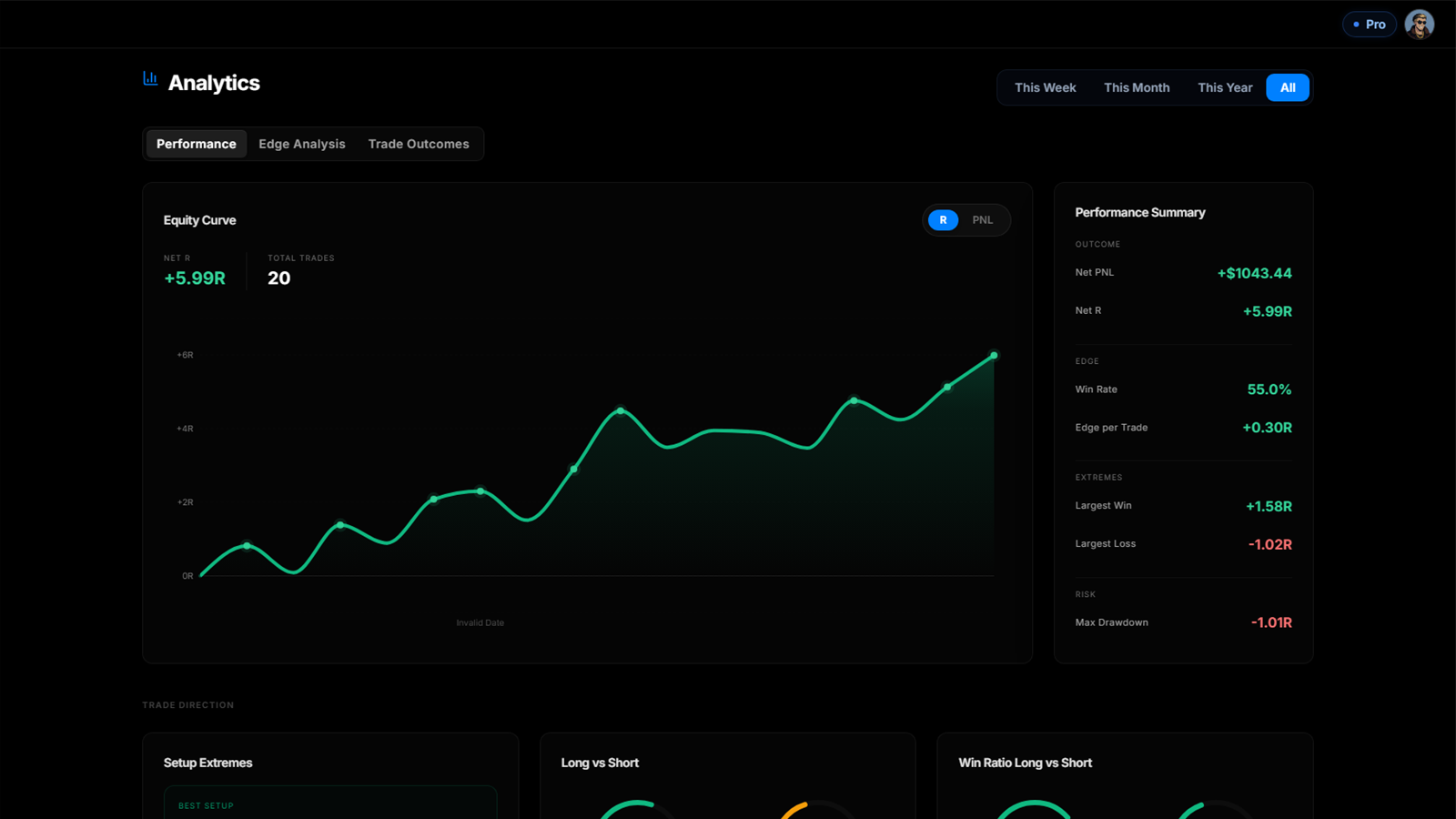
Task: Click the Max Drawdown value -1.01R
Action: click(x=1271, y=622)
